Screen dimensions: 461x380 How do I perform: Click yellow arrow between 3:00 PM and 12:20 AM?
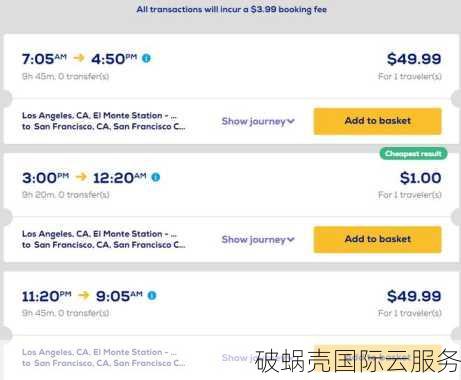pyautogui.click(x=81, y=177)
